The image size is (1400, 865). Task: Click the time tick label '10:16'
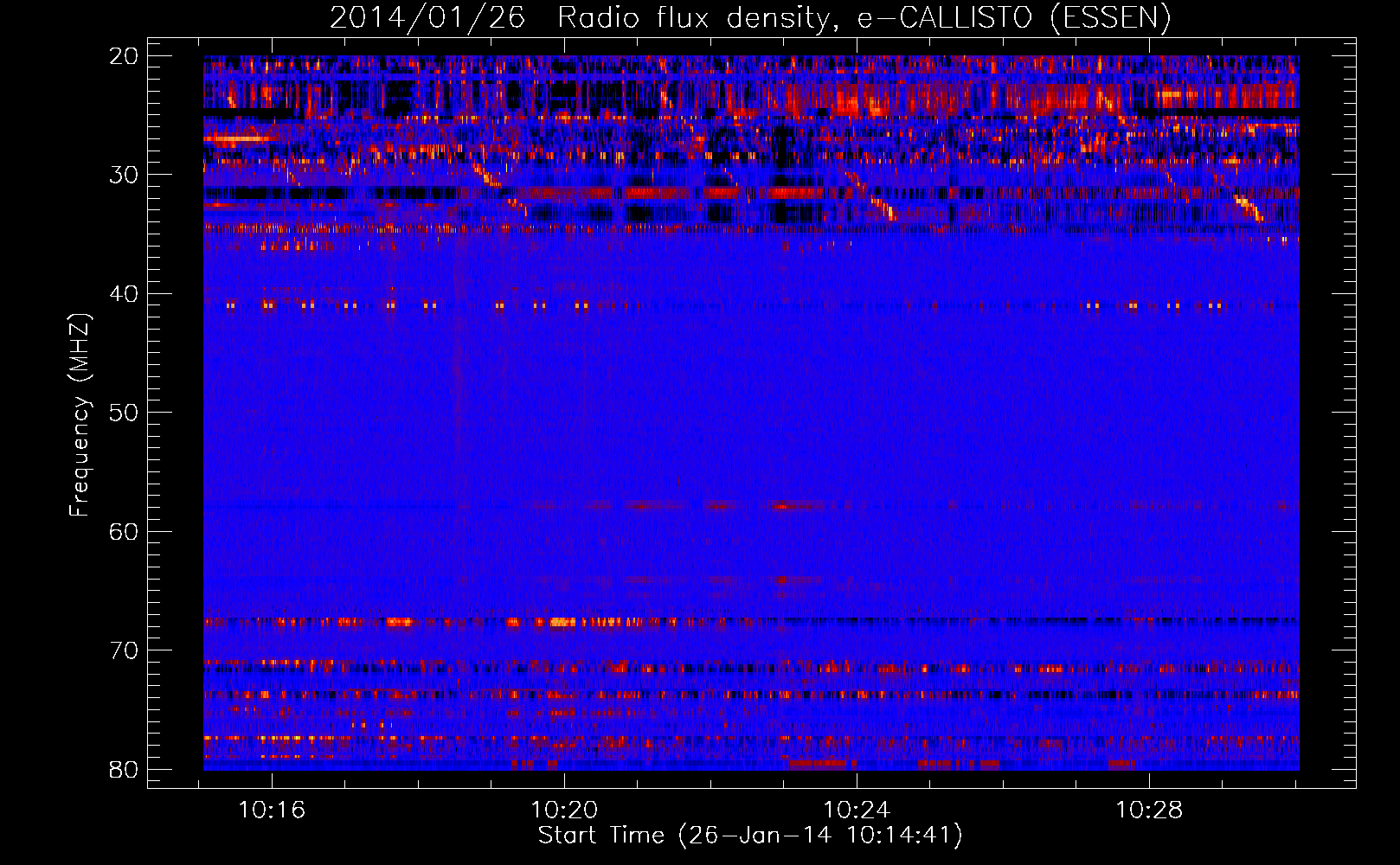[x=272, y=811]
